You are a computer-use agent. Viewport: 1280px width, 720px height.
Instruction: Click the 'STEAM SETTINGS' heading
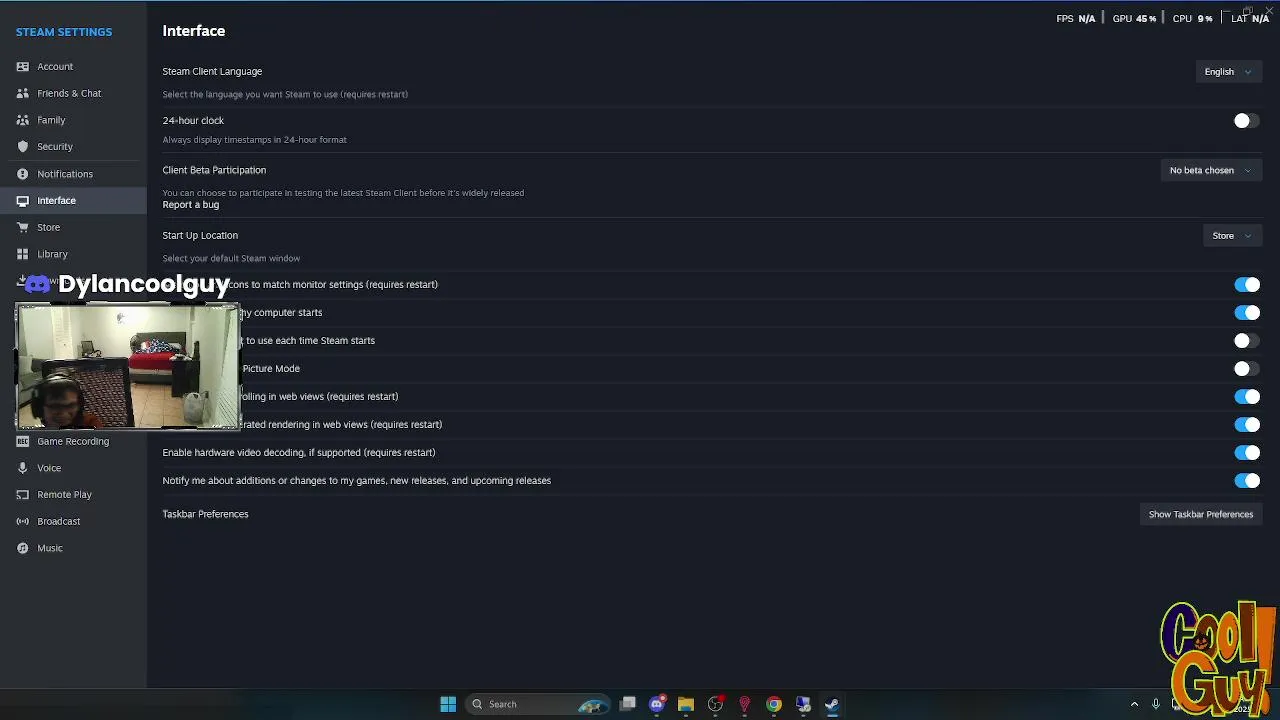click(64, 32)
